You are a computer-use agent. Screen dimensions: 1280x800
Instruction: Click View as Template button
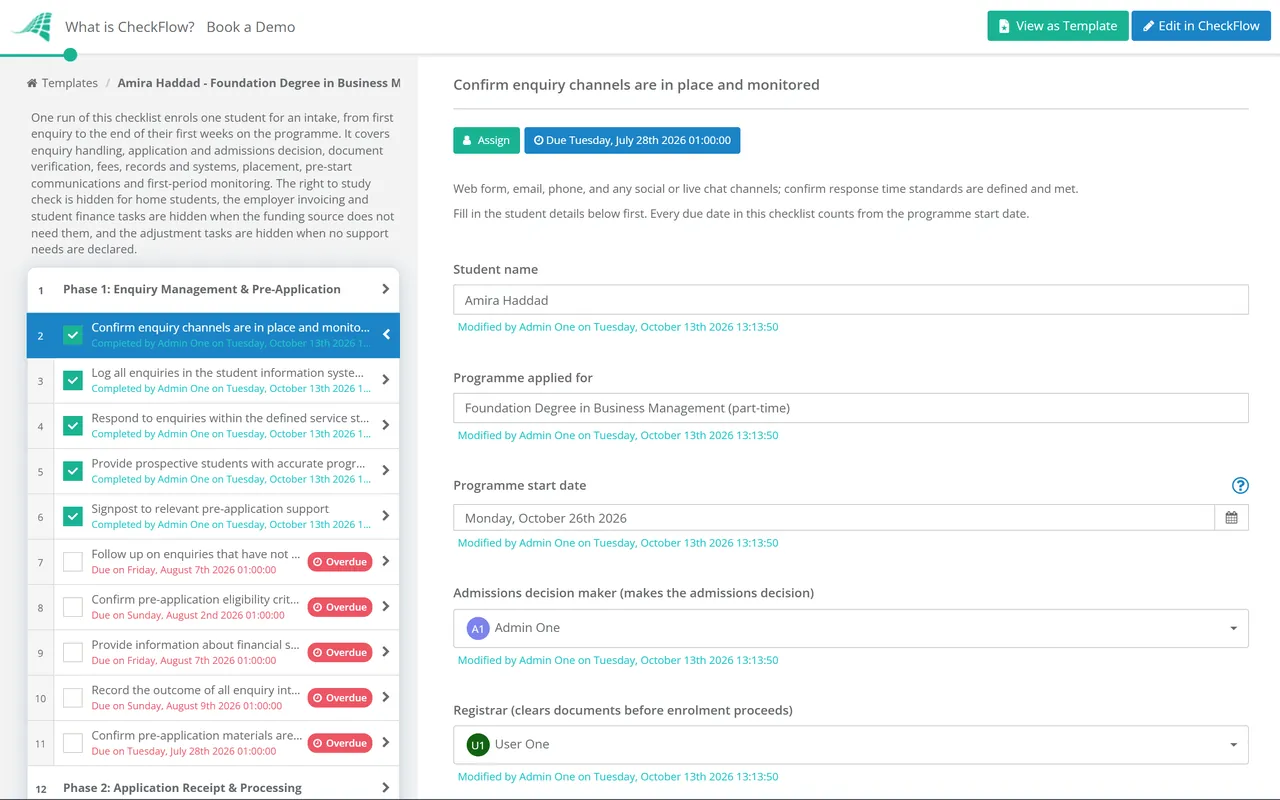coord(1058,26)
